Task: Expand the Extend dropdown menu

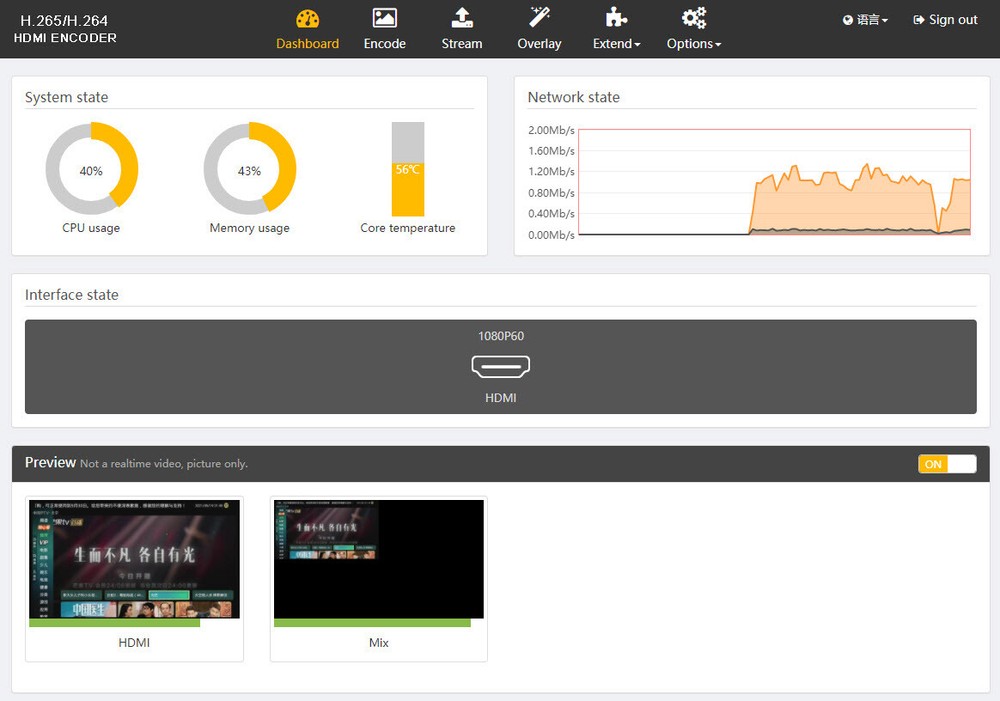Action: point(616,43)
